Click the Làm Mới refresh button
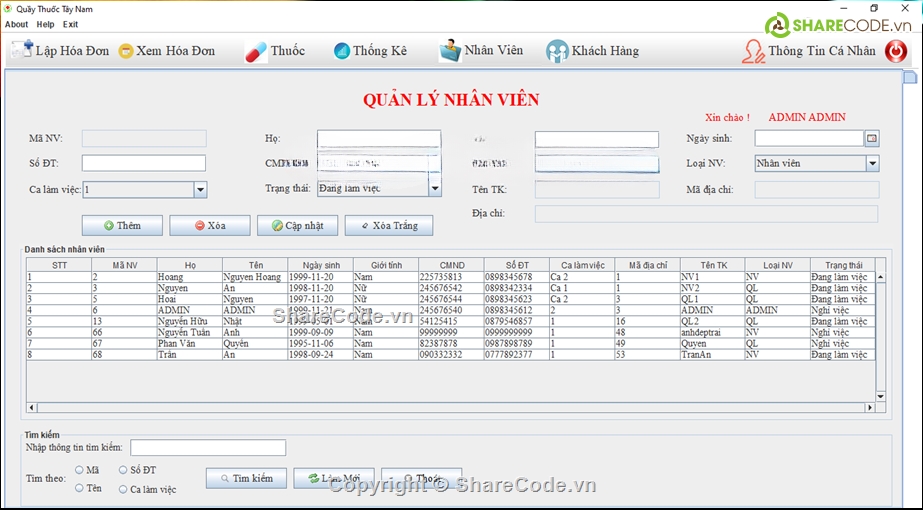This screenshot has width=923, height=510. pos(334,478)
